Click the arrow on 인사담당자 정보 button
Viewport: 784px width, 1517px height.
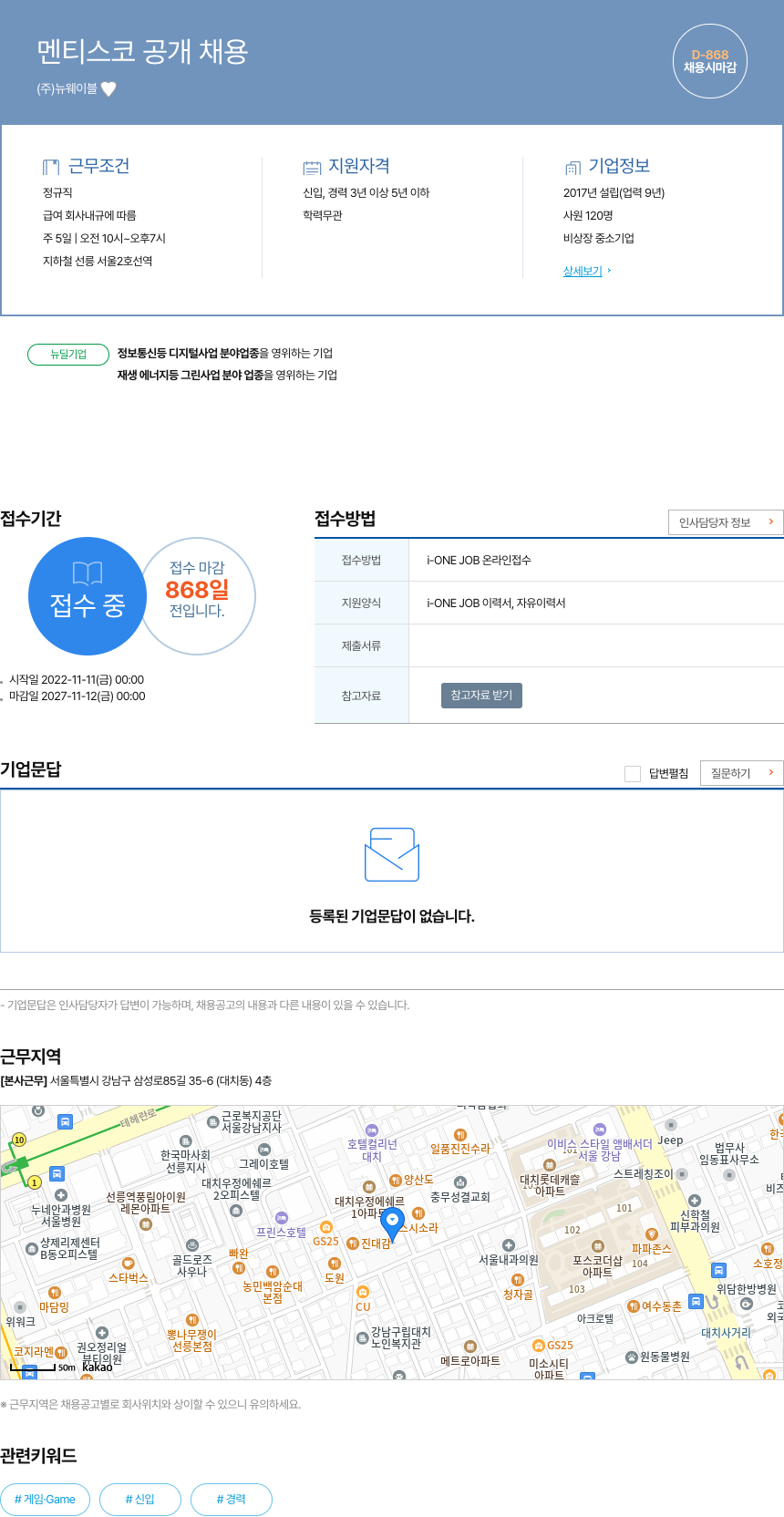pos(771,522)
